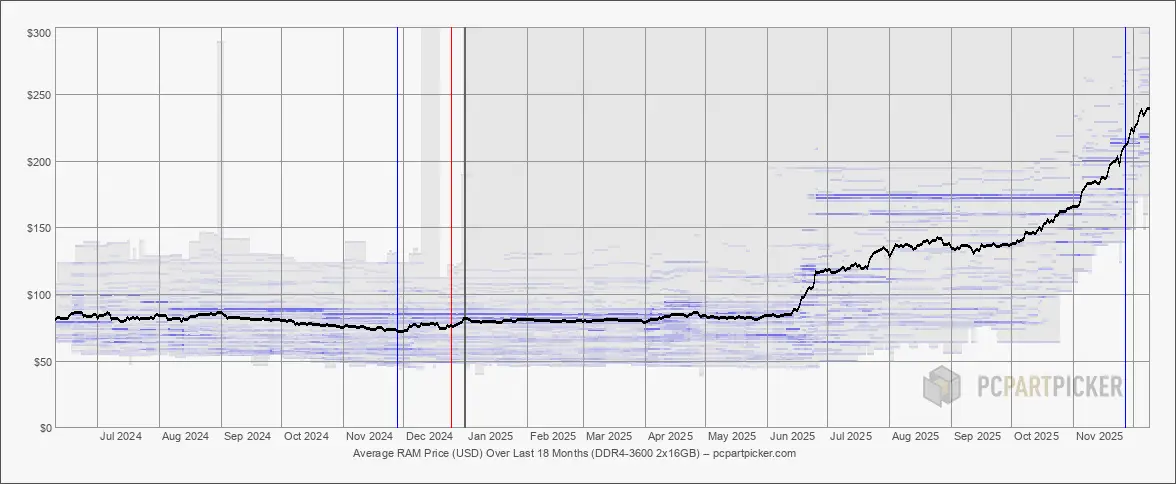Click the $250 y-axis label

point(39,95)
